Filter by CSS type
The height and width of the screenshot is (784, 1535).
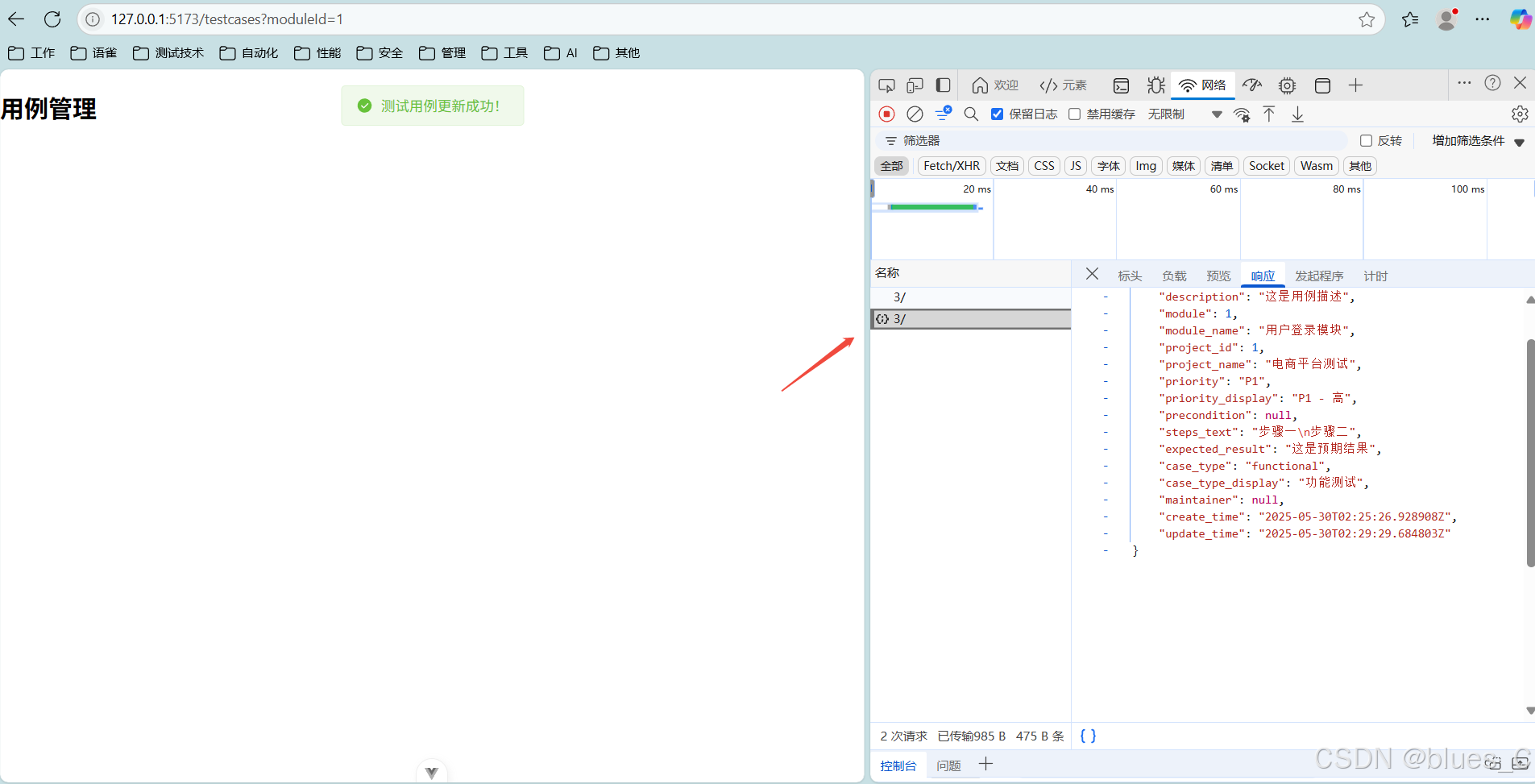coord(1044,166)
